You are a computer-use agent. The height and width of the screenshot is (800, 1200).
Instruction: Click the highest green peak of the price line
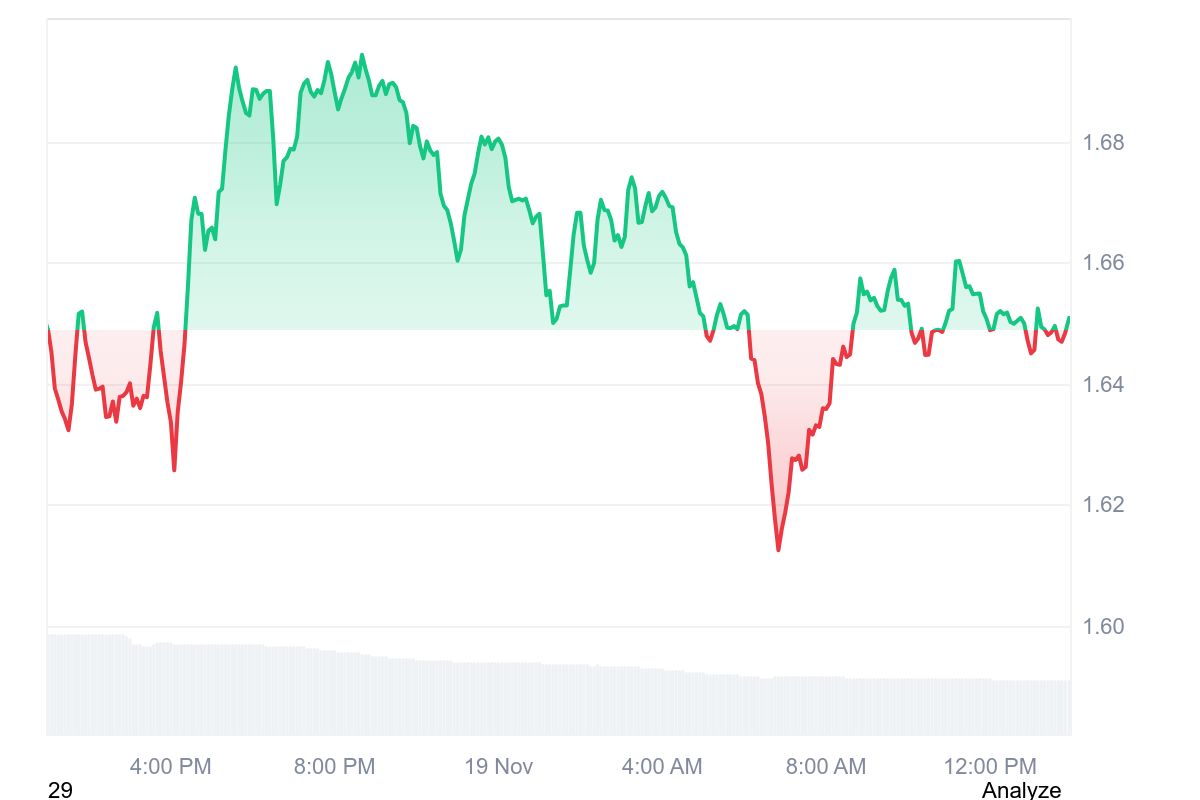tap(361, 55)
